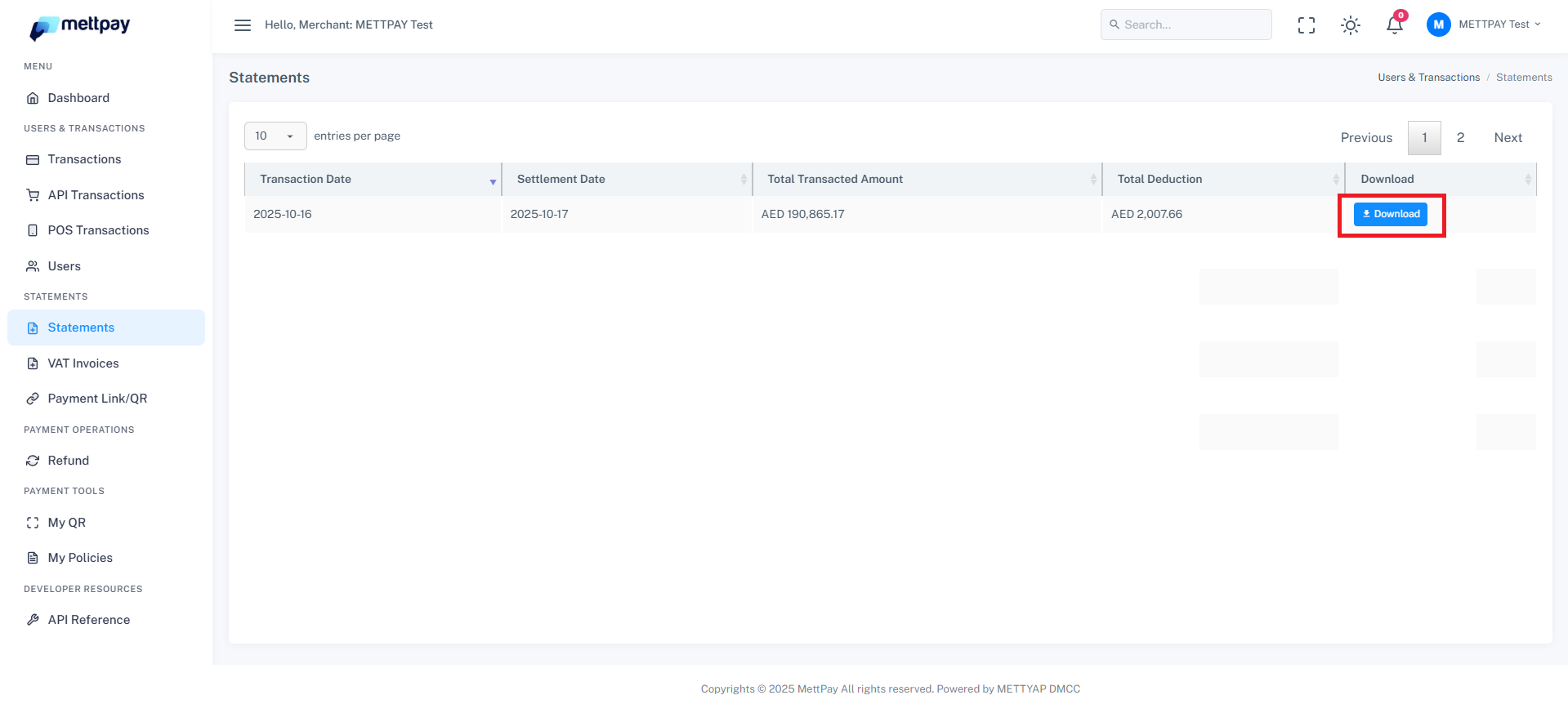
Task: Click the Transactions card icon
Action: pyautogui.click(x=33, y=160)
